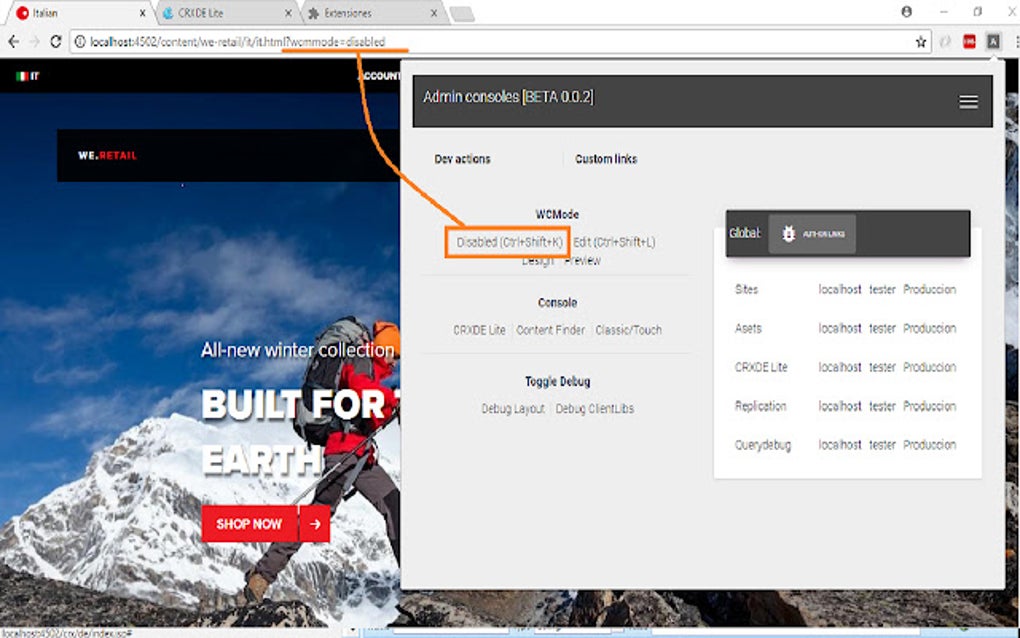
Task: Click the bug icon on the AUTHOR LINKS button
Action: (x=788, y=233)
